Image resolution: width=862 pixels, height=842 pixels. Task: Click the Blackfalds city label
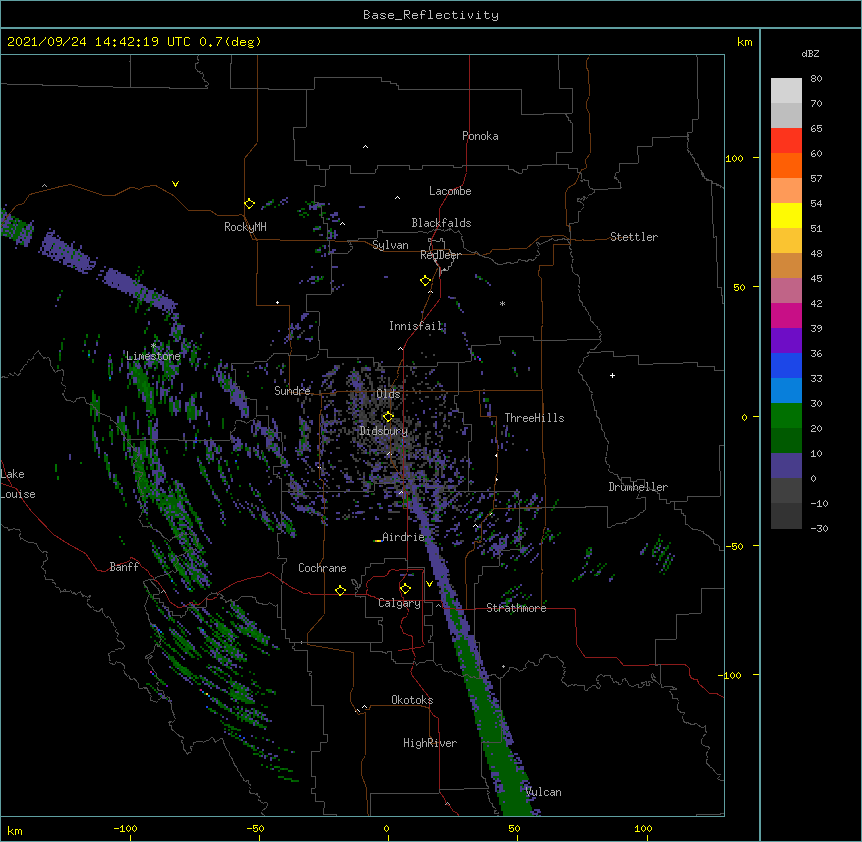click(441, 223)
